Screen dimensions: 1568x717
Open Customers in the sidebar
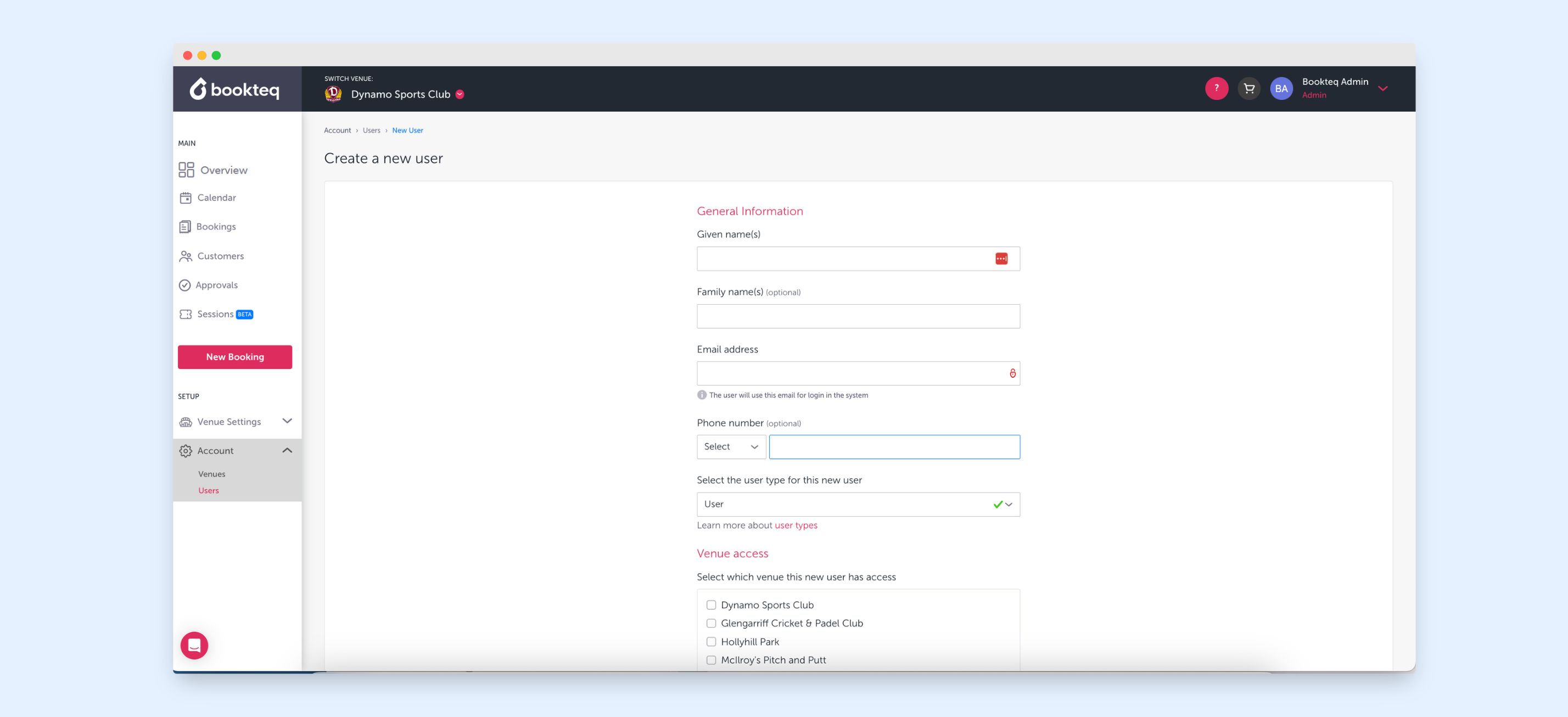point(220,256)
